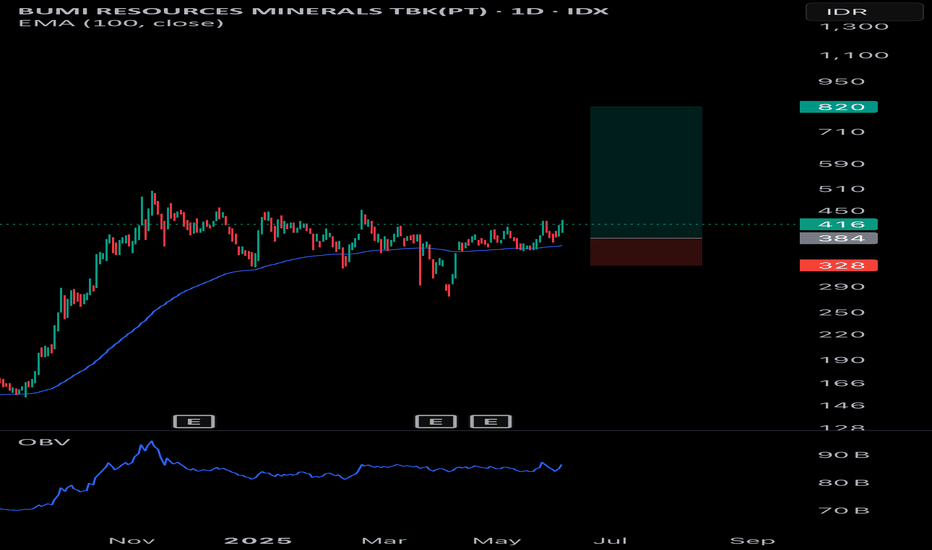Click the green profit zone of long position

[646, 172]
